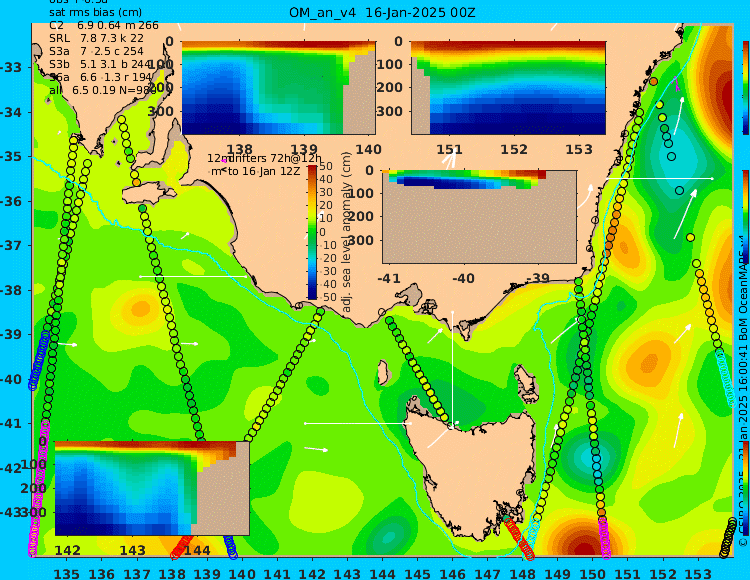Click the 'adj. sea level anomaly (cm)' label
The height and width of the screenshot is (580, 750).
tap(347, 232)
